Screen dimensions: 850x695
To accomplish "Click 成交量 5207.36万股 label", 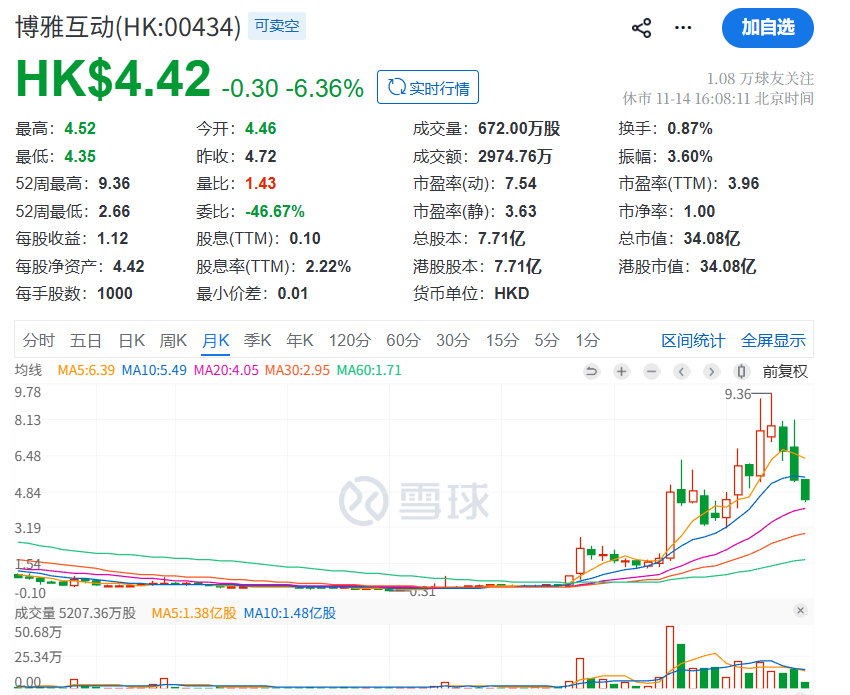I will click(75, 613).
